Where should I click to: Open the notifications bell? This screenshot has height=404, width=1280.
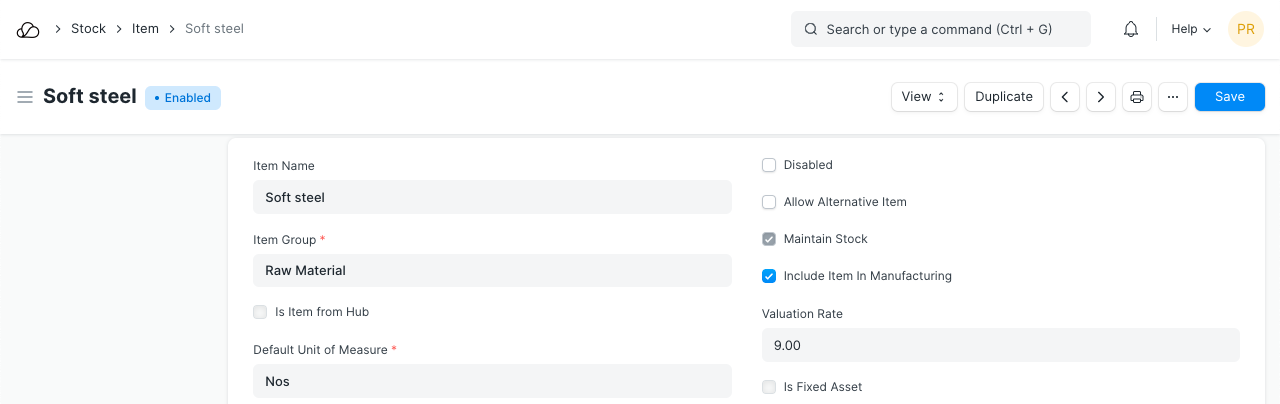click(x=1131, y=30)
